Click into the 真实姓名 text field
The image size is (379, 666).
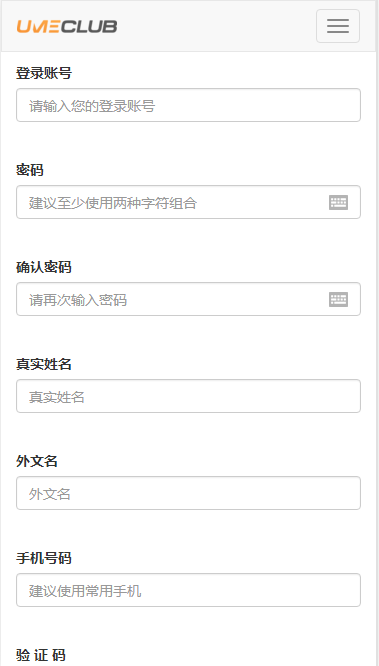point(188,396)
